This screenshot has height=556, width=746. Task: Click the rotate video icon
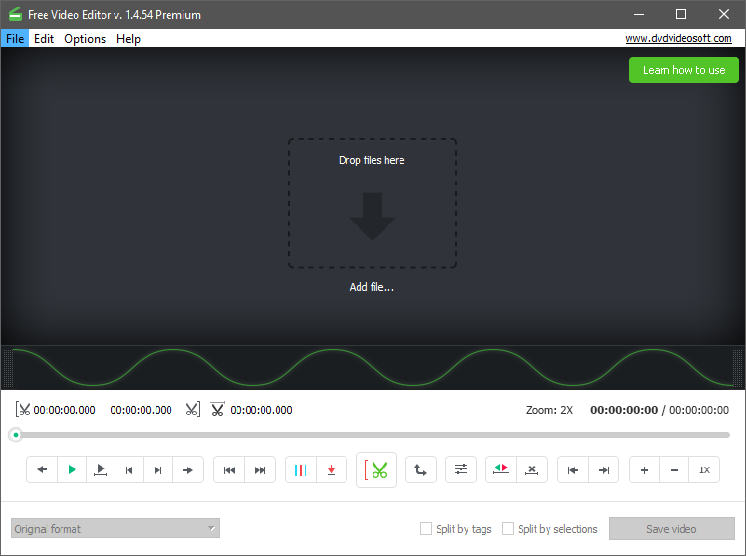coord(421,470)
